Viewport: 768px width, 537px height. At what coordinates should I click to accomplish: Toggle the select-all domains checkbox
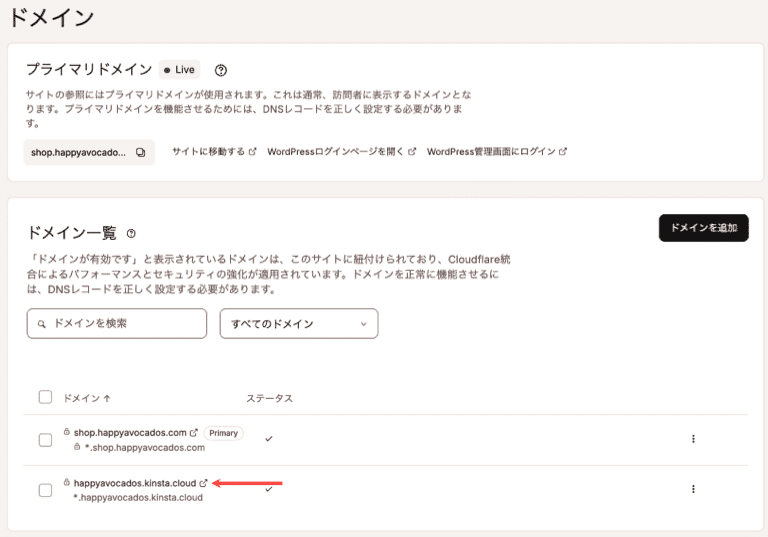coord(45,397)
